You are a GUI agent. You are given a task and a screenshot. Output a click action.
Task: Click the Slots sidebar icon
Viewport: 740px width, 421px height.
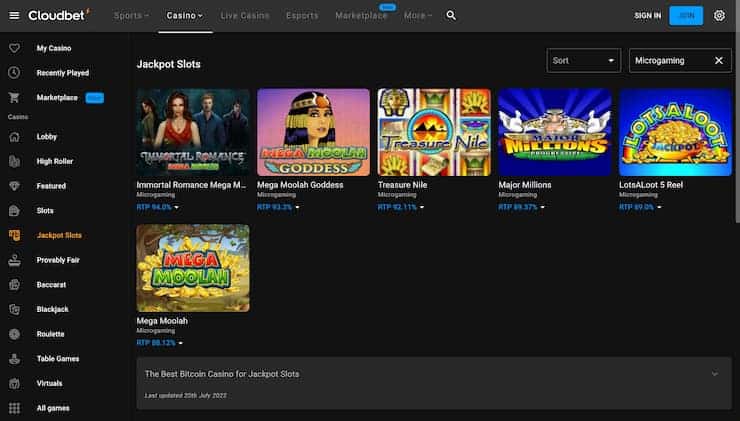[x=14, y=210]
